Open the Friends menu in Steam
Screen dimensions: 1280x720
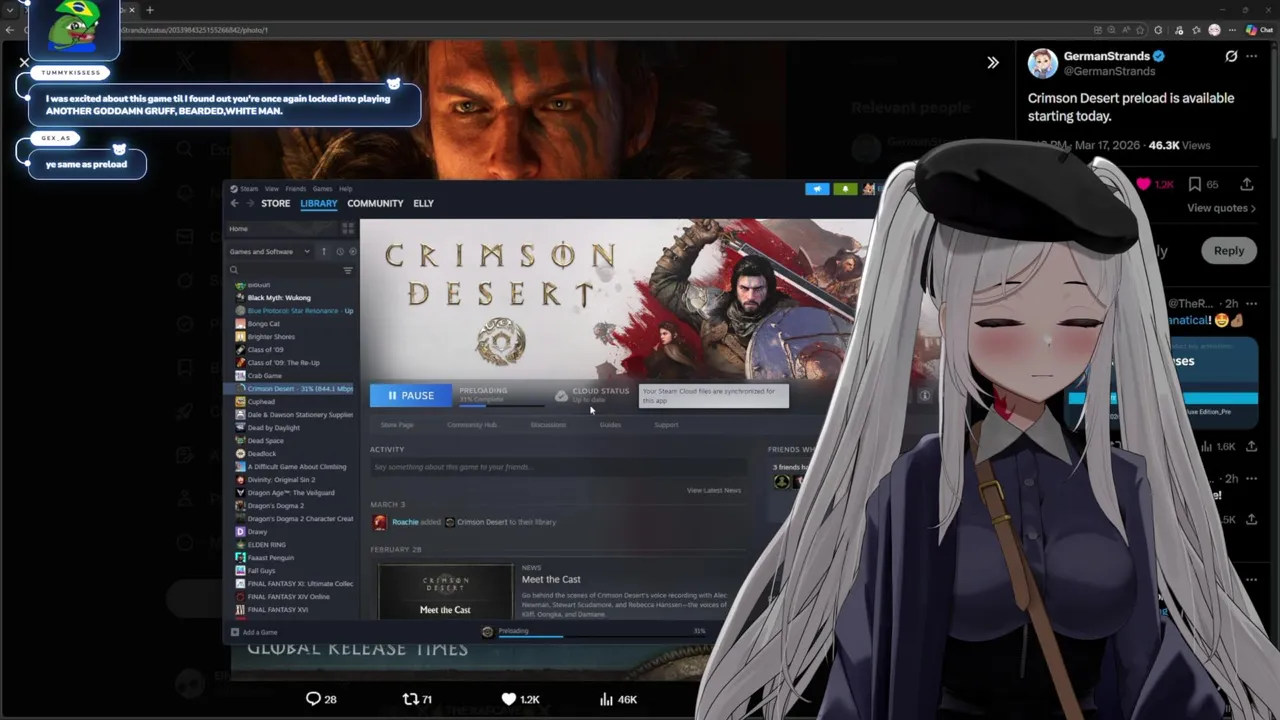click(x=295, y=188)
